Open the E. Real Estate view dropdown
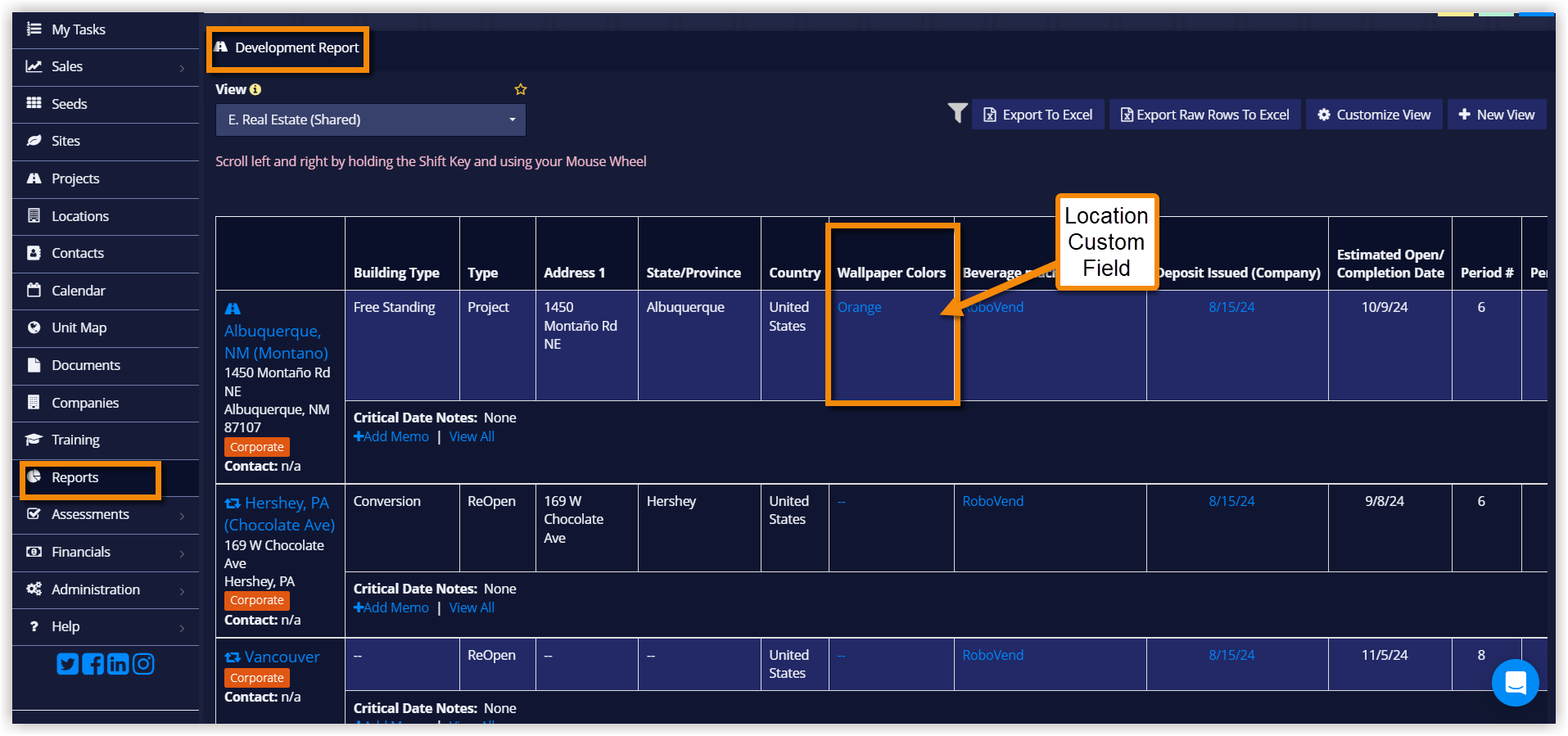Image resolution: width=1568 pixels, height=736 pixels. (x=370, y=120)
